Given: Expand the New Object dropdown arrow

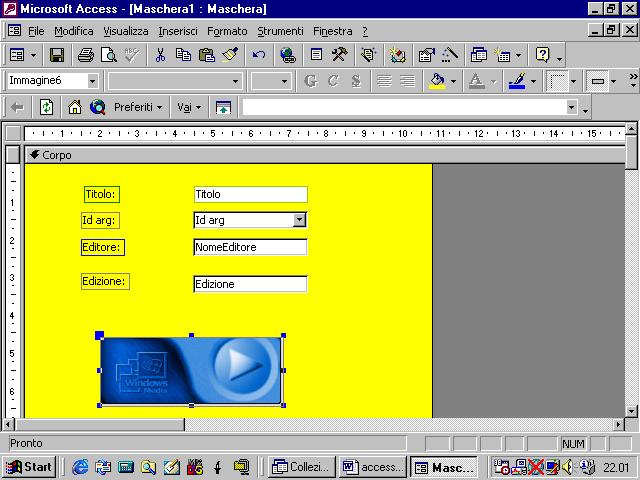Looking at the screenshot, I should tap(518, 55).
